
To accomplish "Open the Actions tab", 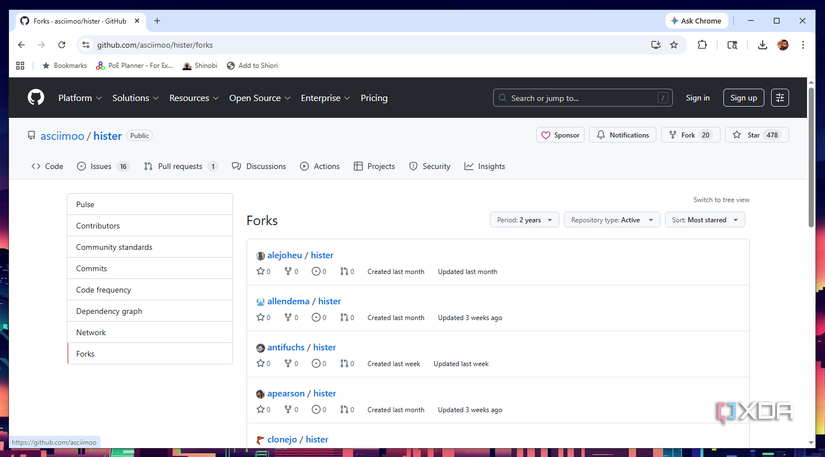I will click(320, 166).
